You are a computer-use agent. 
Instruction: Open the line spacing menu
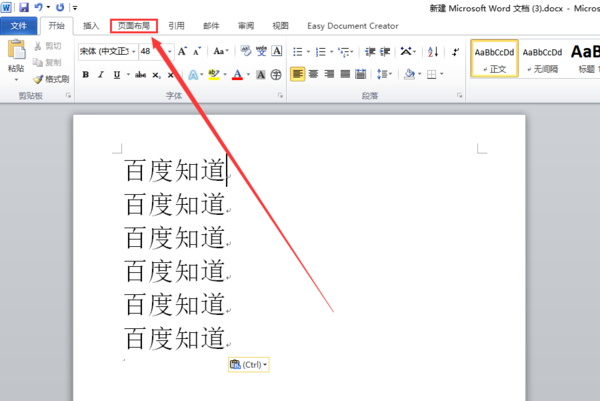(384, 74)
